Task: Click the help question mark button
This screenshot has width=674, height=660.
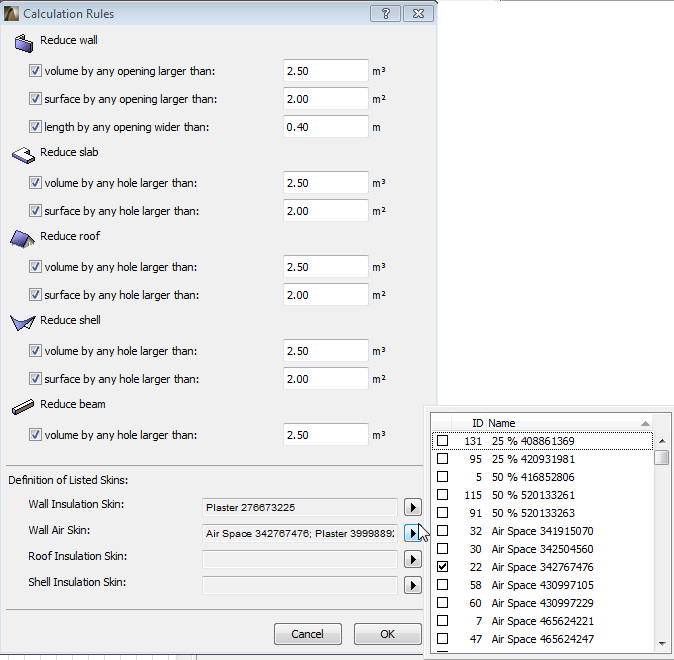Action: pos(385,14)
